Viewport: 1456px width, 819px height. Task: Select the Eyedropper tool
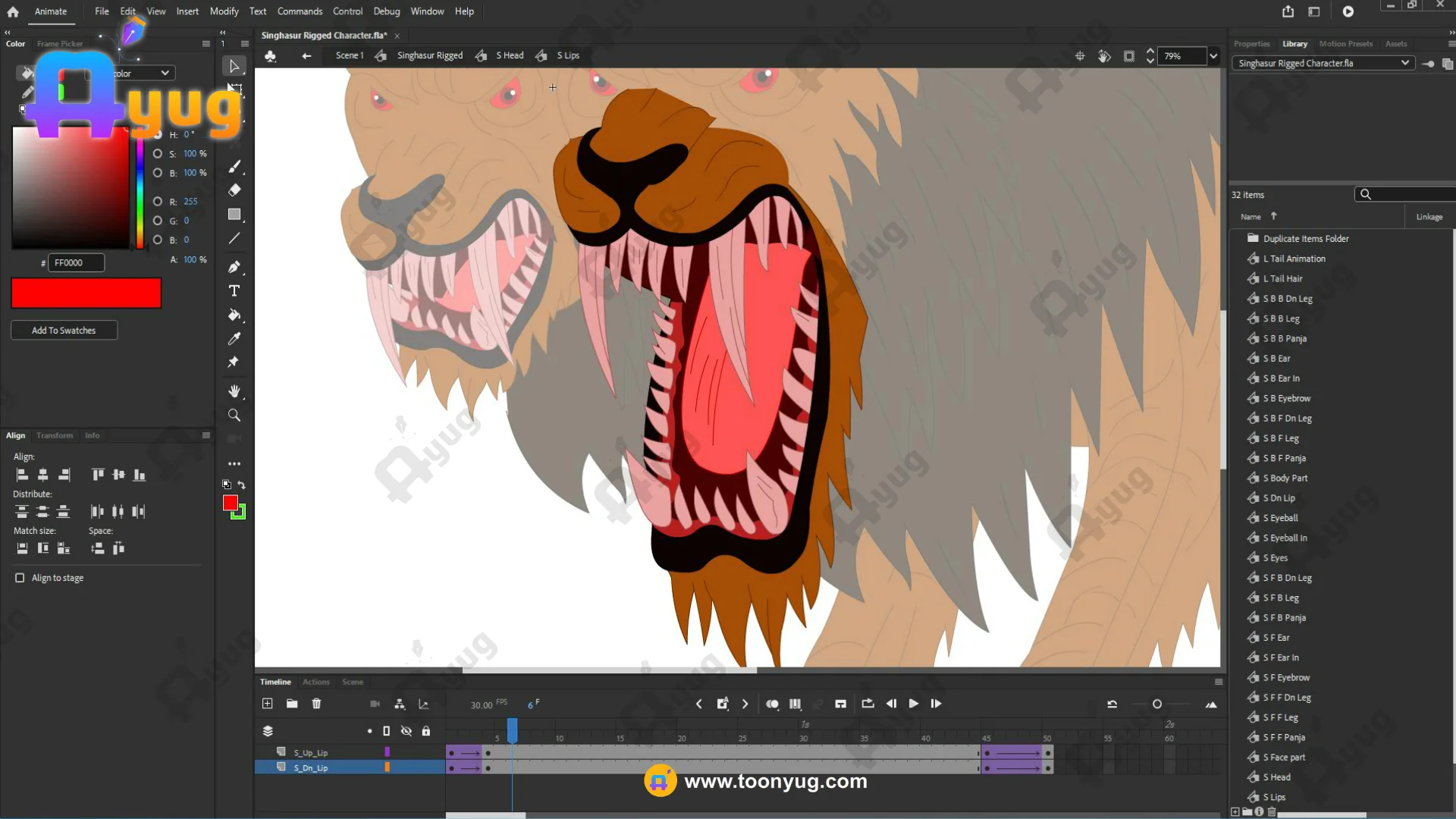[234, 339]
